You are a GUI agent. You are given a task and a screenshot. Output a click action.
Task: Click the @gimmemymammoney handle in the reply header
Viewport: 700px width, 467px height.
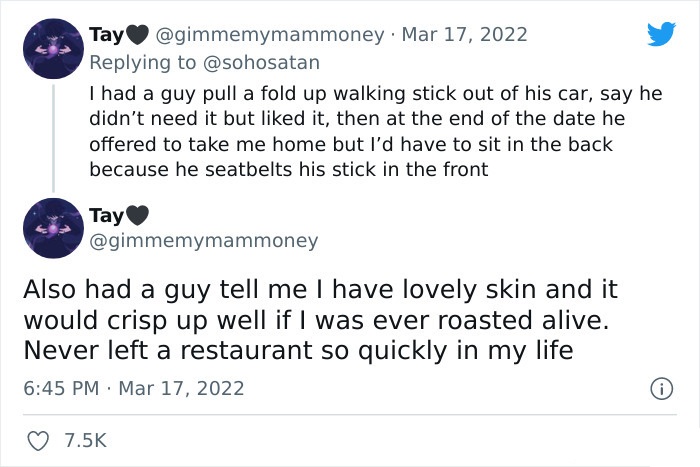pyautogui.click(x=269, y=35)
